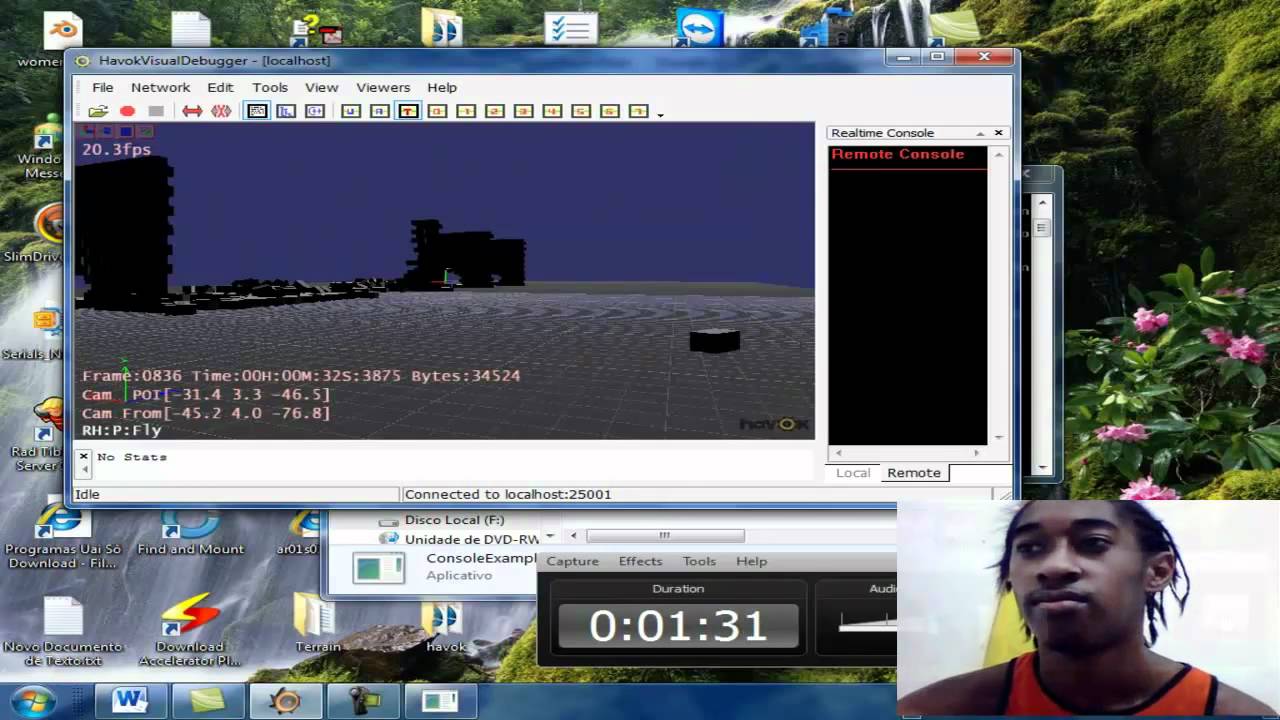The width and height of the screenshot is (1280, 720).
Task: Open the Edit menu
Action: click(x=220, y=88)
